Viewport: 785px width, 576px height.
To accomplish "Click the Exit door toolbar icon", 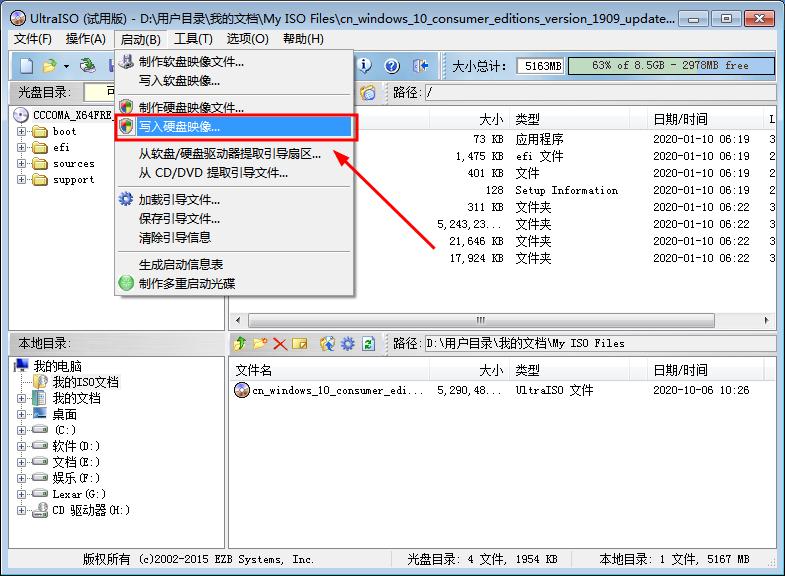I will (420, 66).
